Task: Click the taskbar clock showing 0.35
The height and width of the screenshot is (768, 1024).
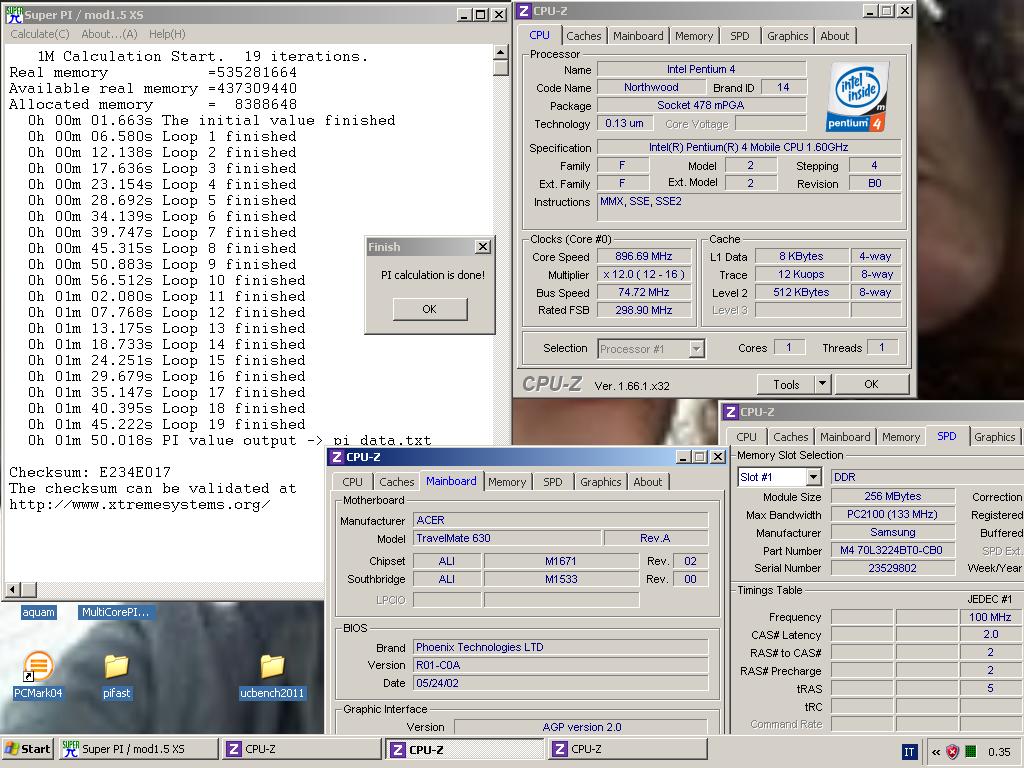Action: 999,752
